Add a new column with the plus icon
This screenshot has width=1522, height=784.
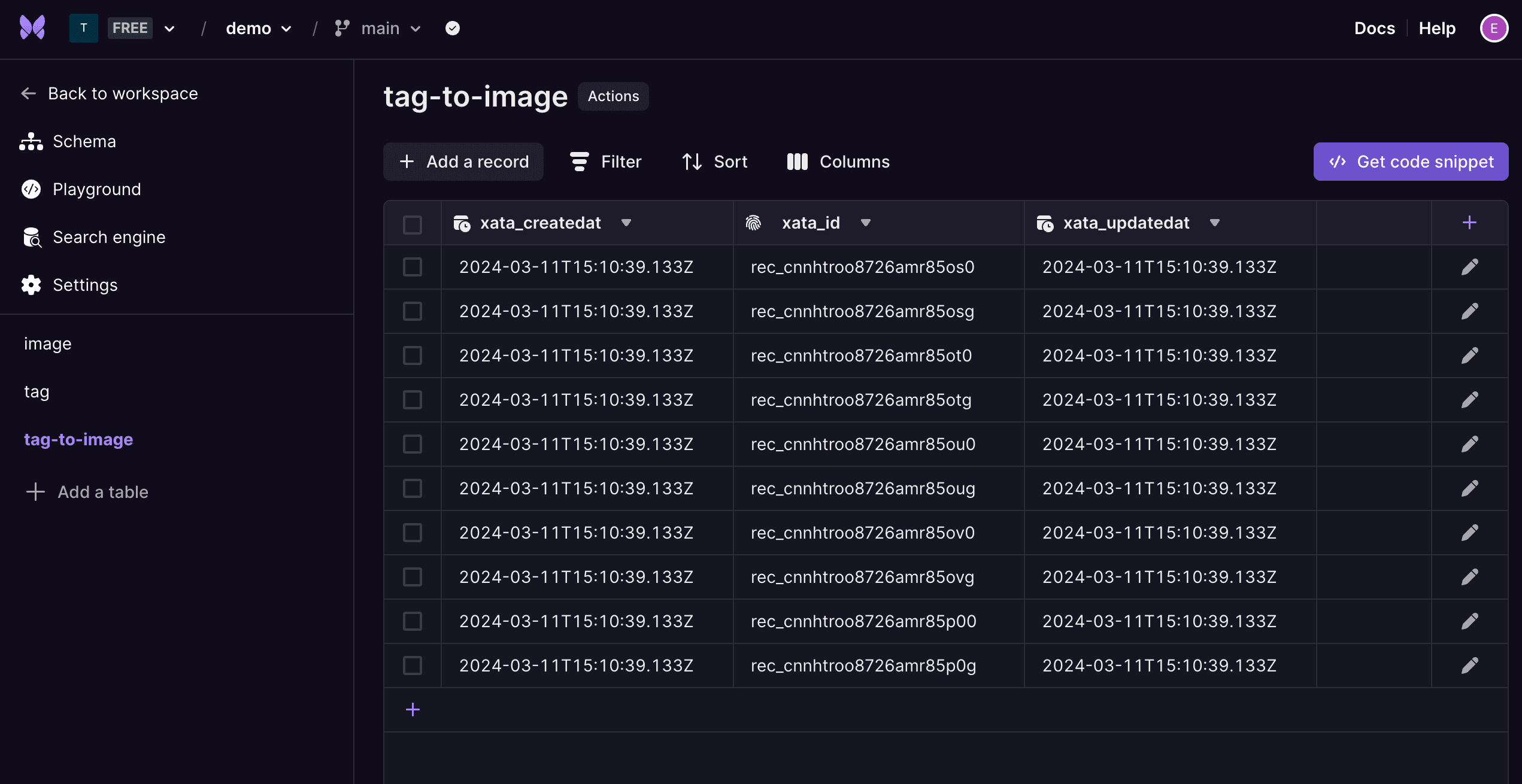[1469, 222]
